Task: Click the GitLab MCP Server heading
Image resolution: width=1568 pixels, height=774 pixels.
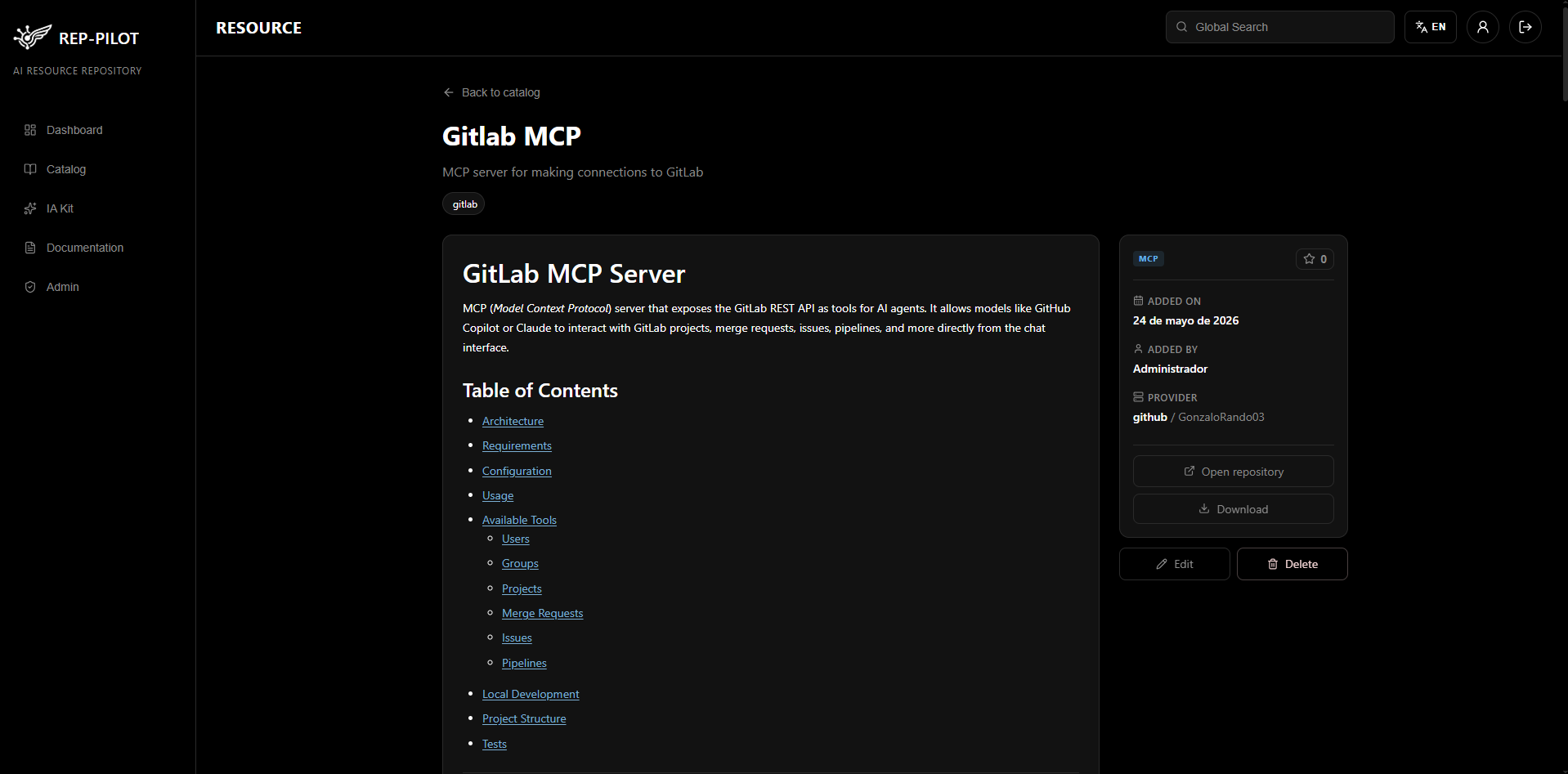Action: click(x=574, y=274)
